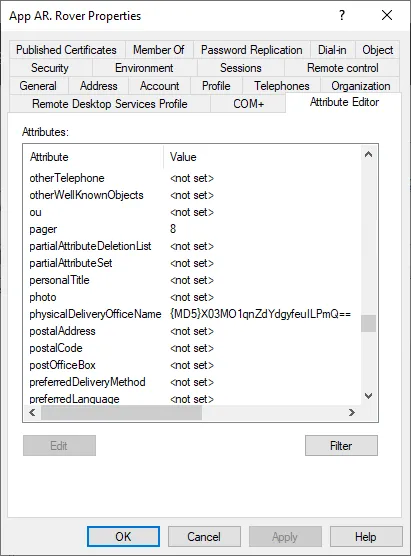Viewport: 411px width, 556px height.
Task: Click the question mark help icon
Action: [x=342, y=15]
